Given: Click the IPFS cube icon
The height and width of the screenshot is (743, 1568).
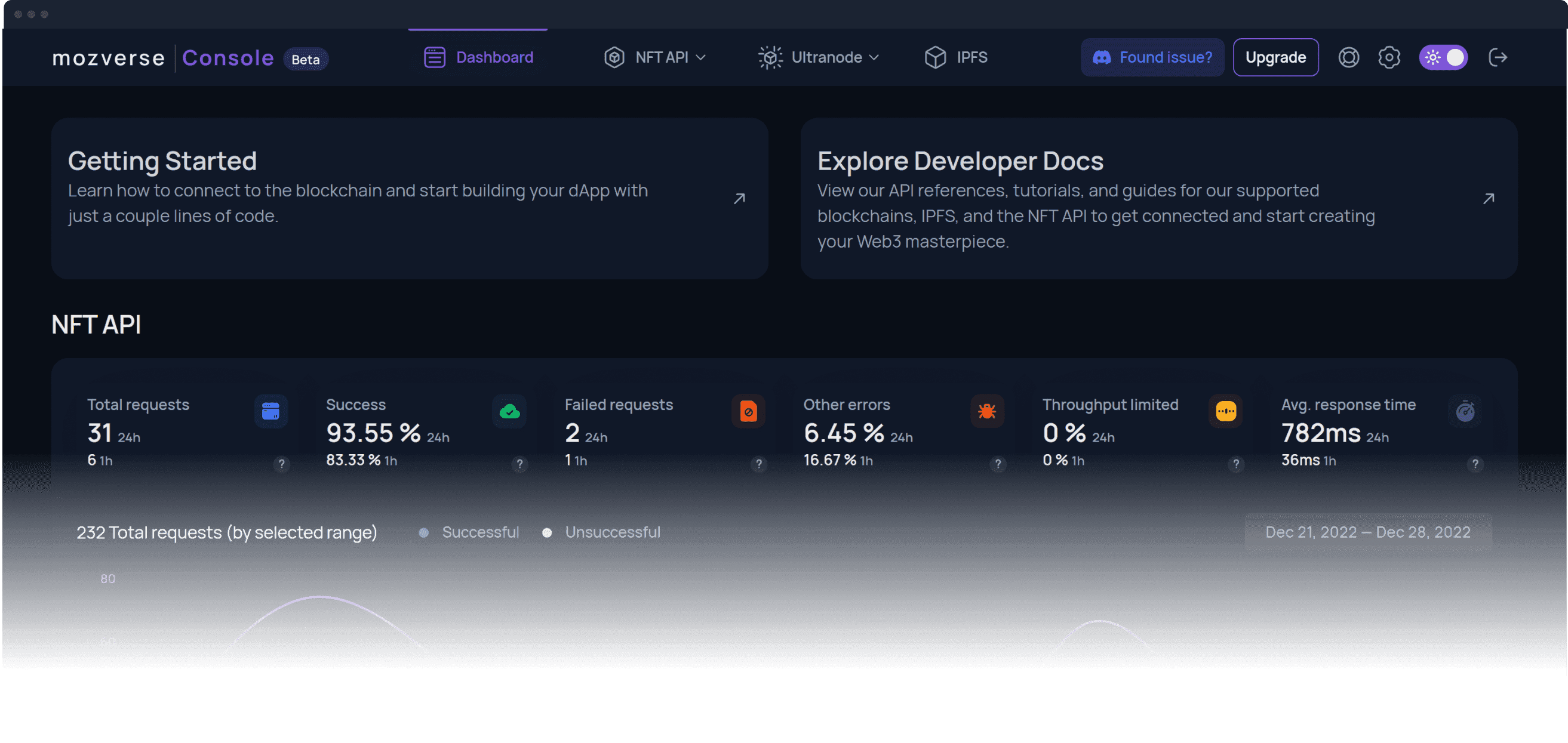Looking at the screenshot, I should (935, 57).
